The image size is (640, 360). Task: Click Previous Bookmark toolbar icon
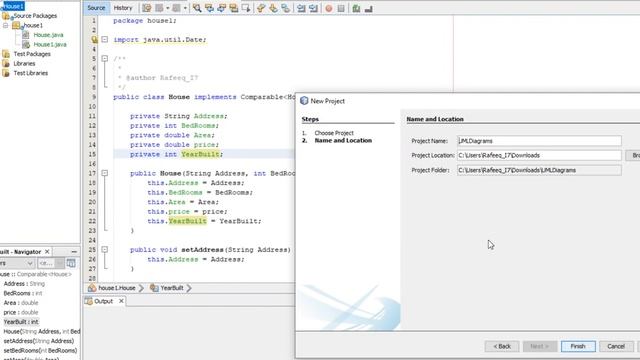point(261,8)
